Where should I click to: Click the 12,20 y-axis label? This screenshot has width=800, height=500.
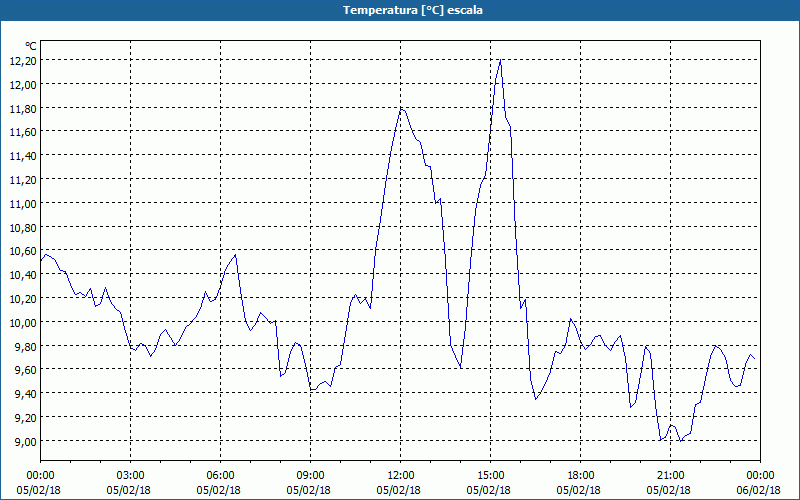[x=23, y=61]
